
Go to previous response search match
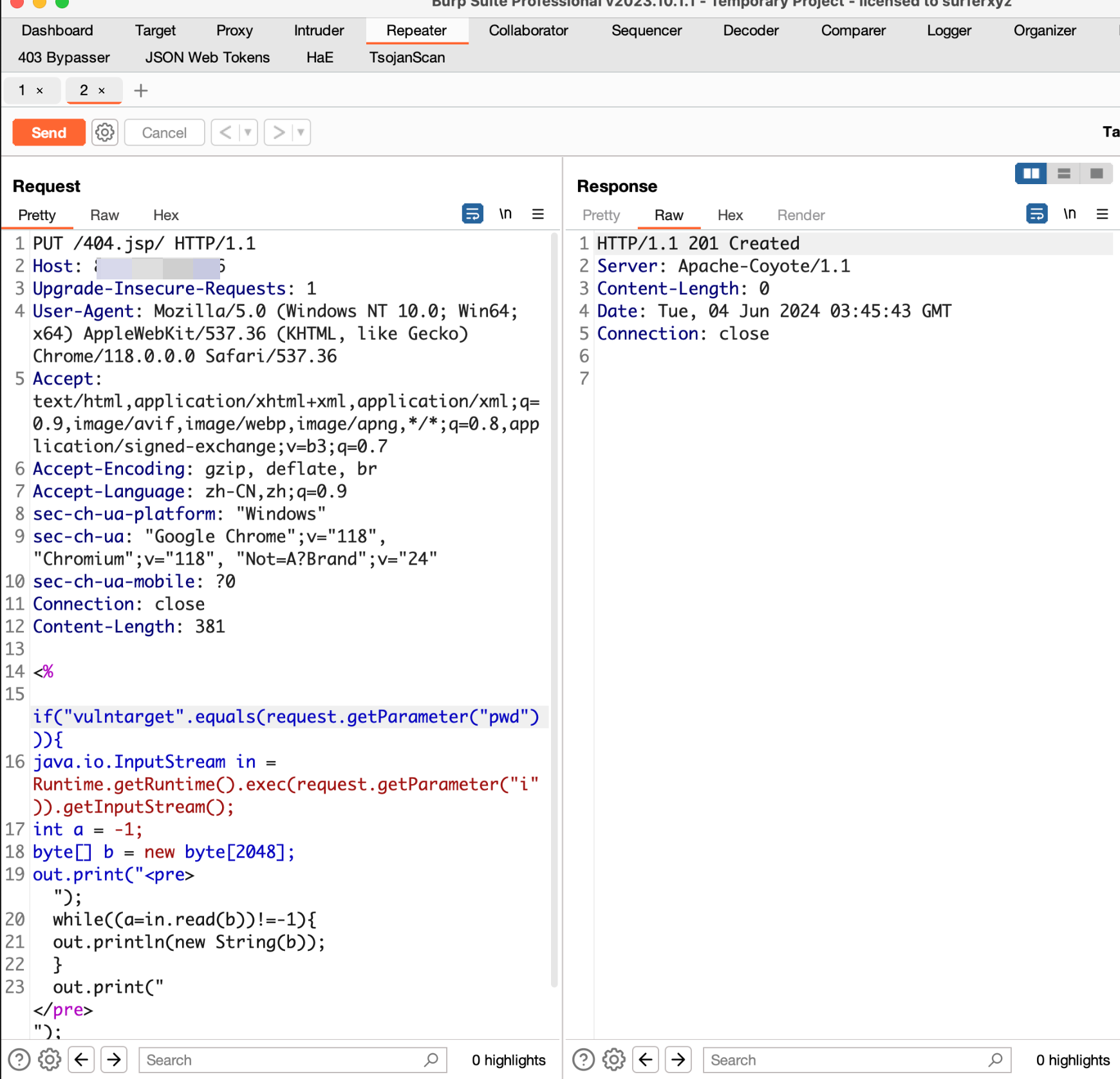(646, 1060)
